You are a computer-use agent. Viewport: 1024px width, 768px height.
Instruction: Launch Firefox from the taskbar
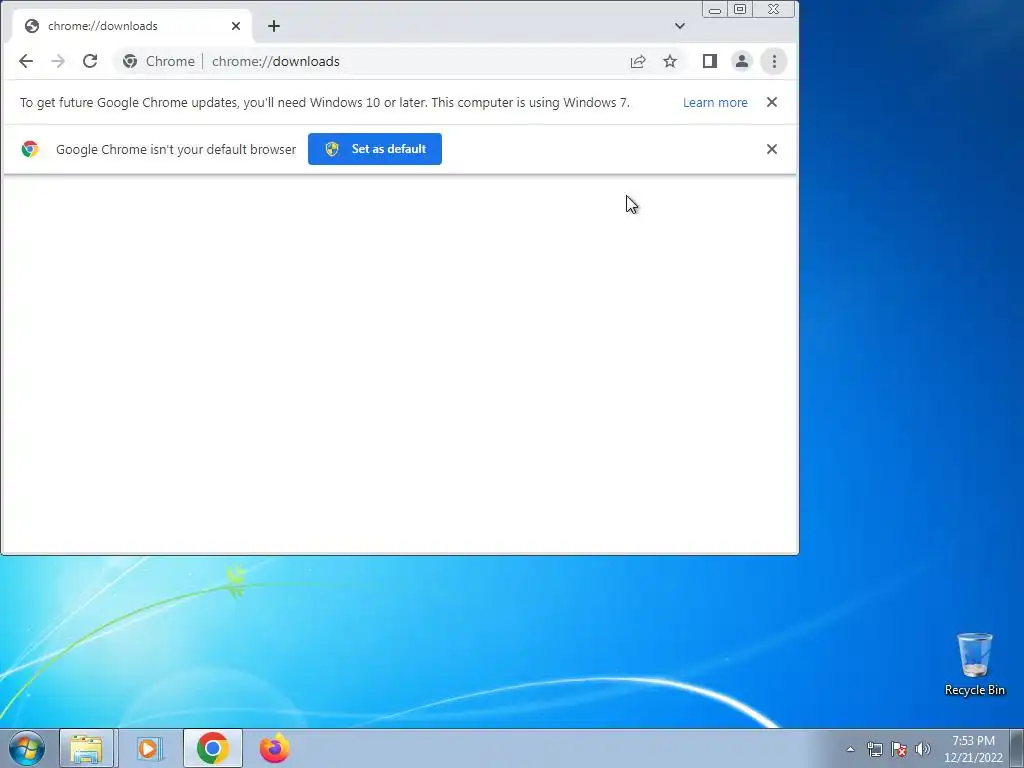pyautogui.click(x=274, y=748)
